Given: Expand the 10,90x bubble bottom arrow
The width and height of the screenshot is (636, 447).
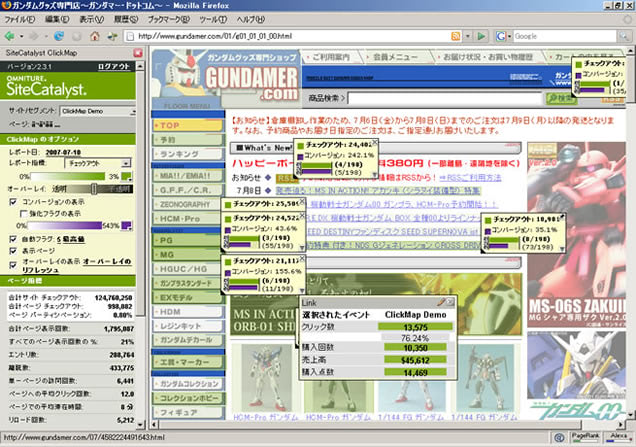Looking at the screenshot, I should tap(562, 249).
